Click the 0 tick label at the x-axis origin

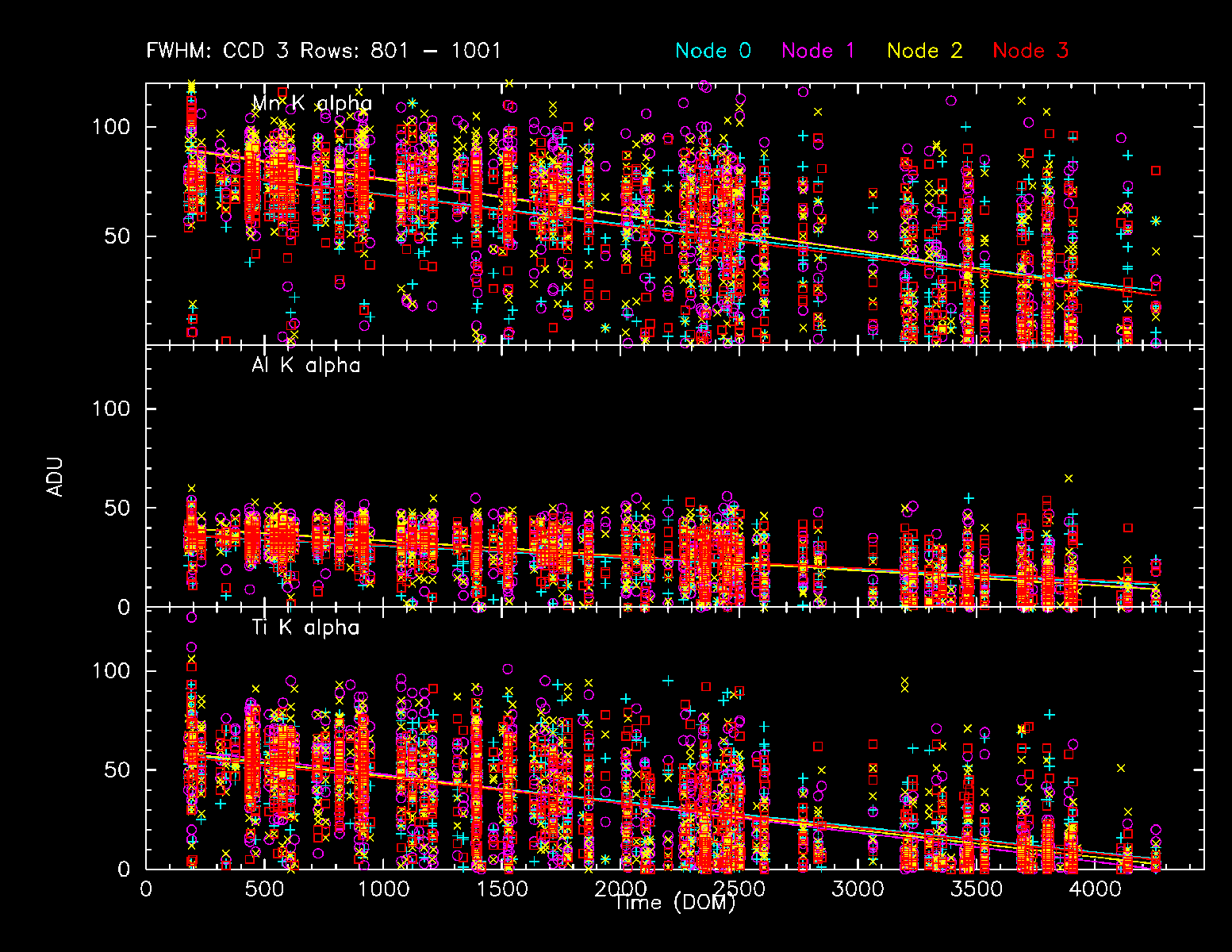(x=146, y=889)
